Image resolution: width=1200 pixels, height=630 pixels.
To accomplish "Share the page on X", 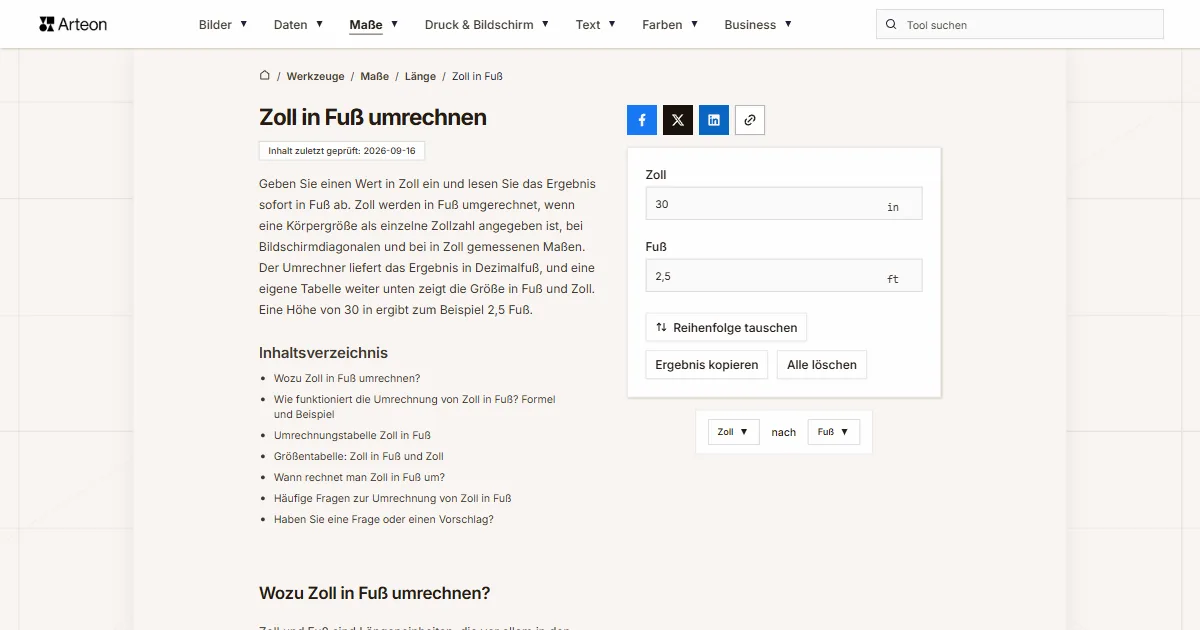I will 678,120.
